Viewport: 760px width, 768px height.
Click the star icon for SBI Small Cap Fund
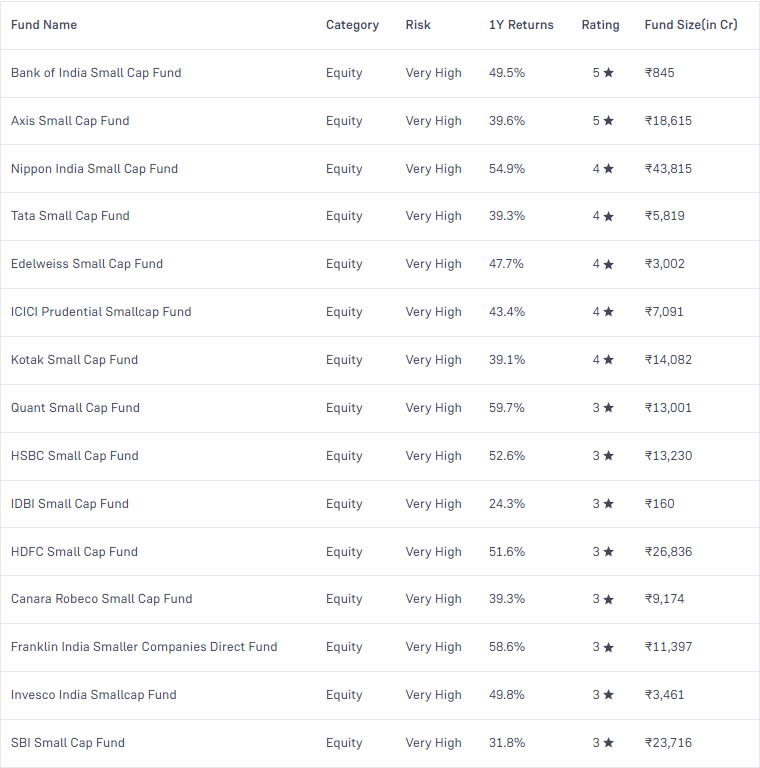(x=608, y=743)
